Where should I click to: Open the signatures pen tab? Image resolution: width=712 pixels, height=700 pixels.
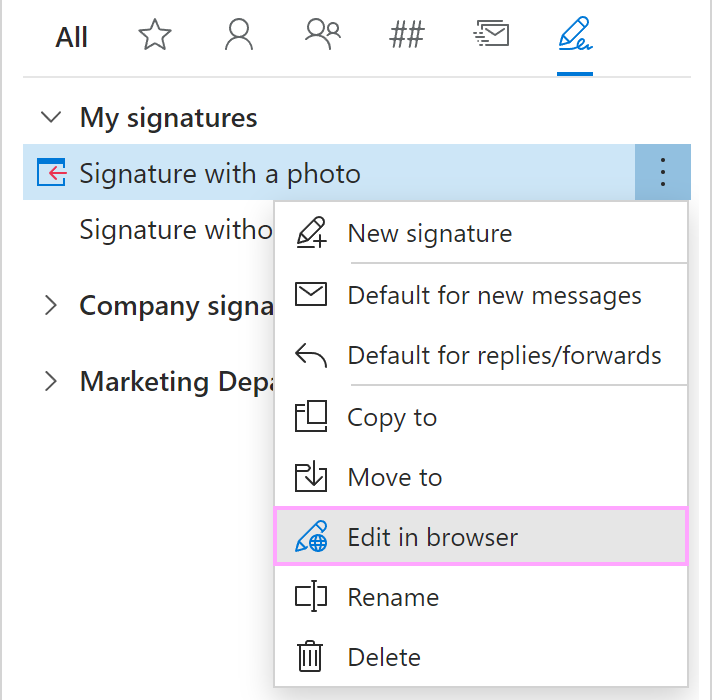point(575,33)
